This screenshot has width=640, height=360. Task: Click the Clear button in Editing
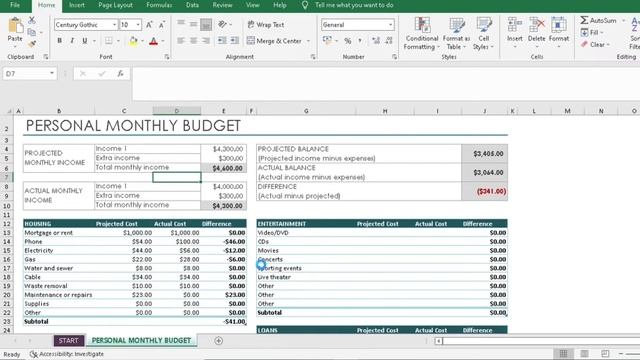coord(595,44)
